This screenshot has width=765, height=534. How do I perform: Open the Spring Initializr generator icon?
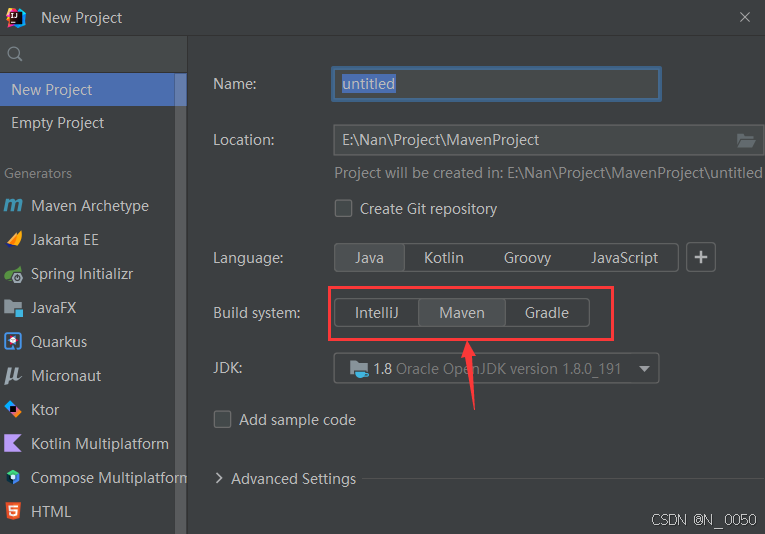point(14,274)
